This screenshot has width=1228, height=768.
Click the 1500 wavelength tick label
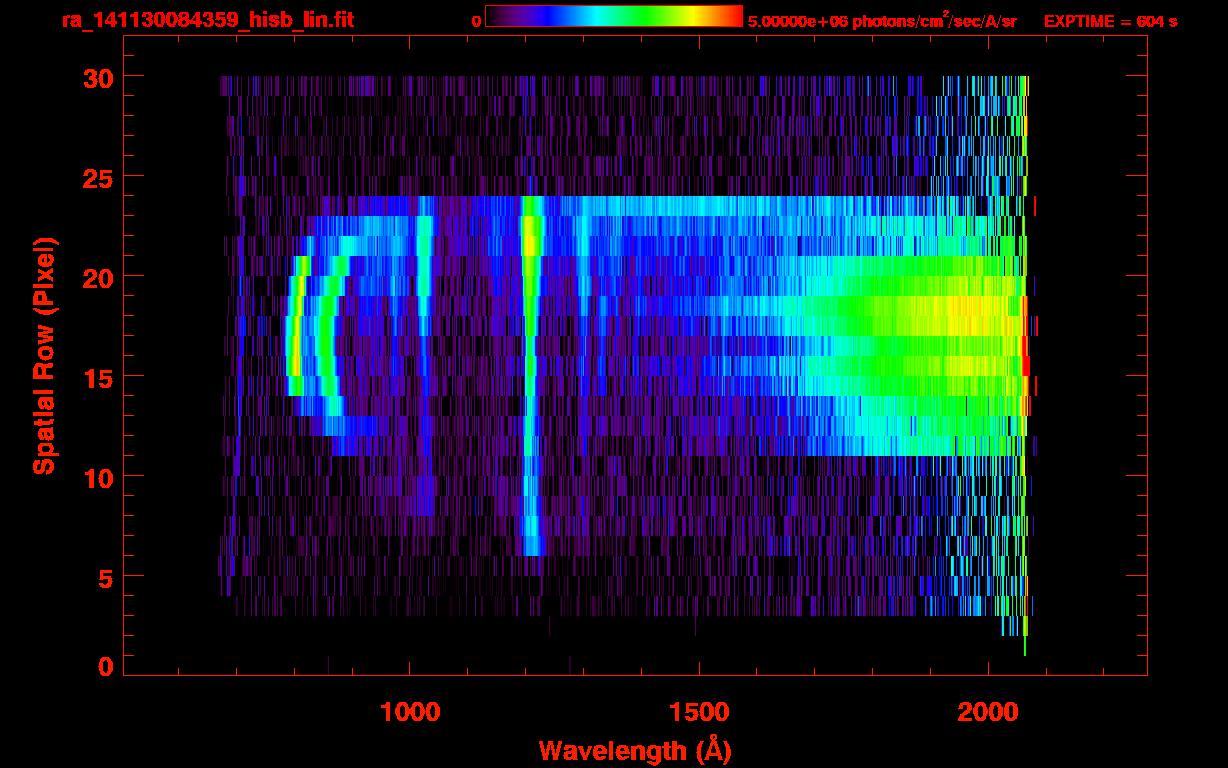pos(699,711)
